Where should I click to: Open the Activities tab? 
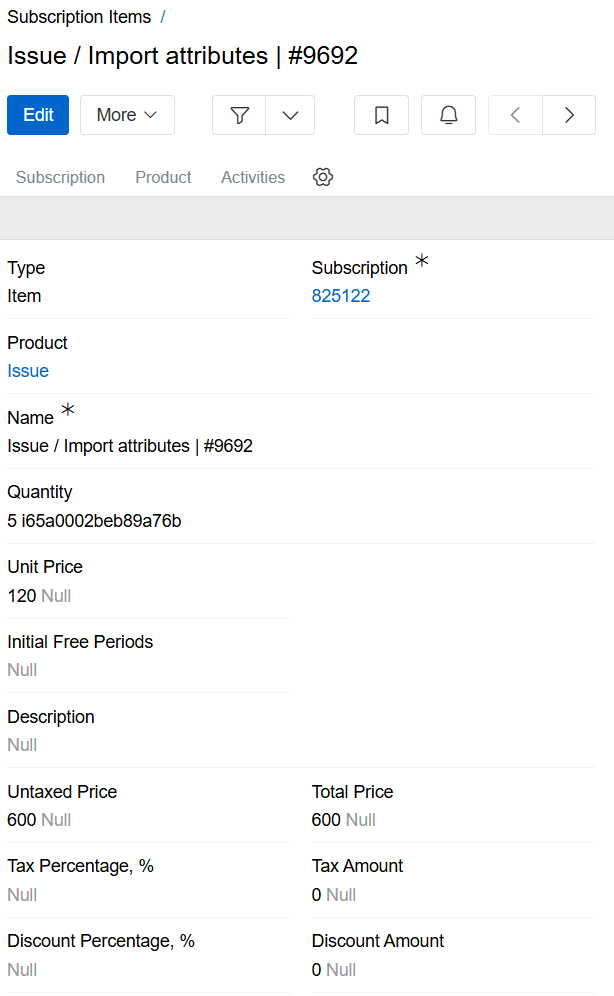(252, 177)
